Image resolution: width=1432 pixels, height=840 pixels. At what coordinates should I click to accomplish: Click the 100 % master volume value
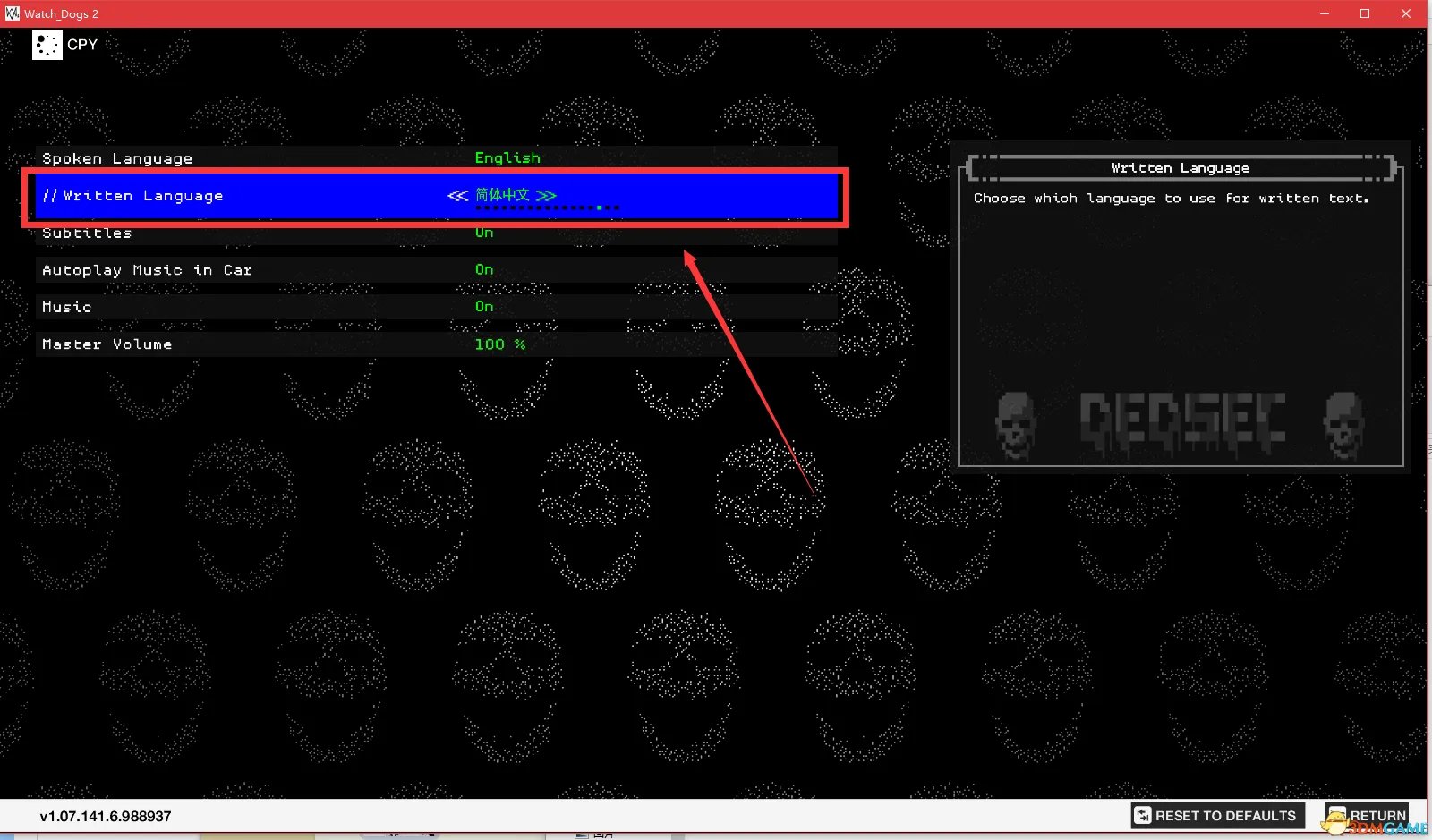click(x=500, y=344)
